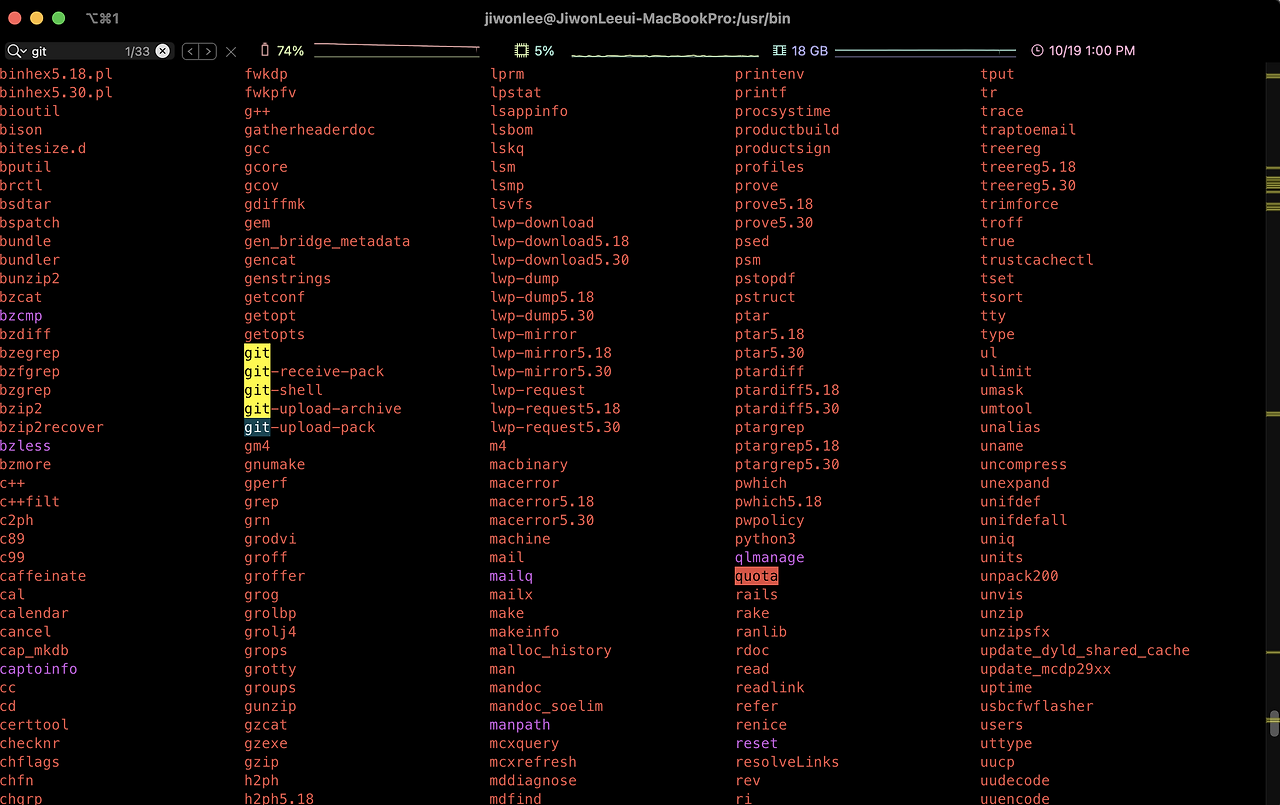Jump to the next search match
Image resolution: width=1280 pixels, height=805 pixels.
pos(208,51)
